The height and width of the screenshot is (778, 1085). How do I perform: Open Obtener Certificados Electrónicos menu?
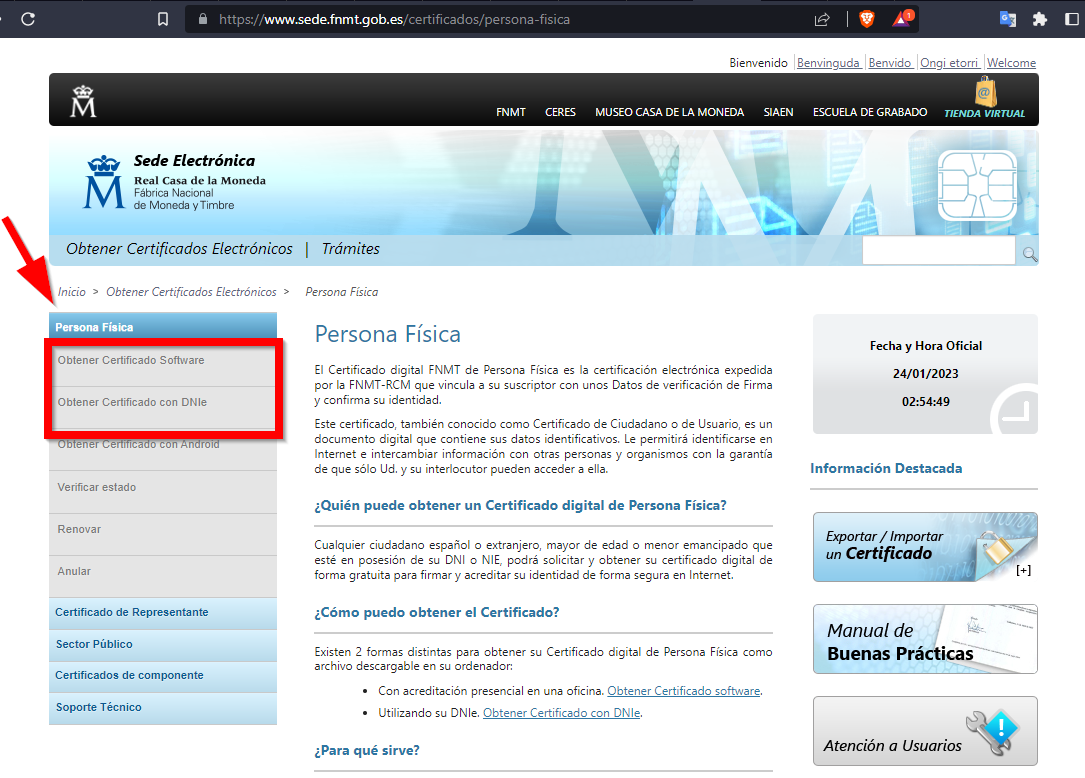coord(179,249)
